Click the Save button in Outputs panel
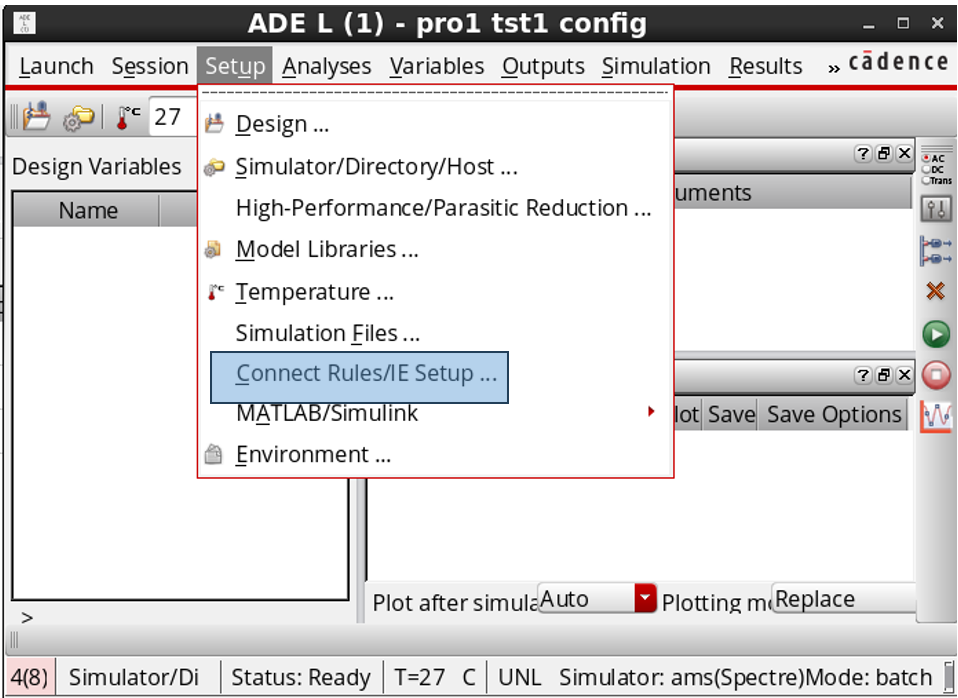 coord(731,414)
